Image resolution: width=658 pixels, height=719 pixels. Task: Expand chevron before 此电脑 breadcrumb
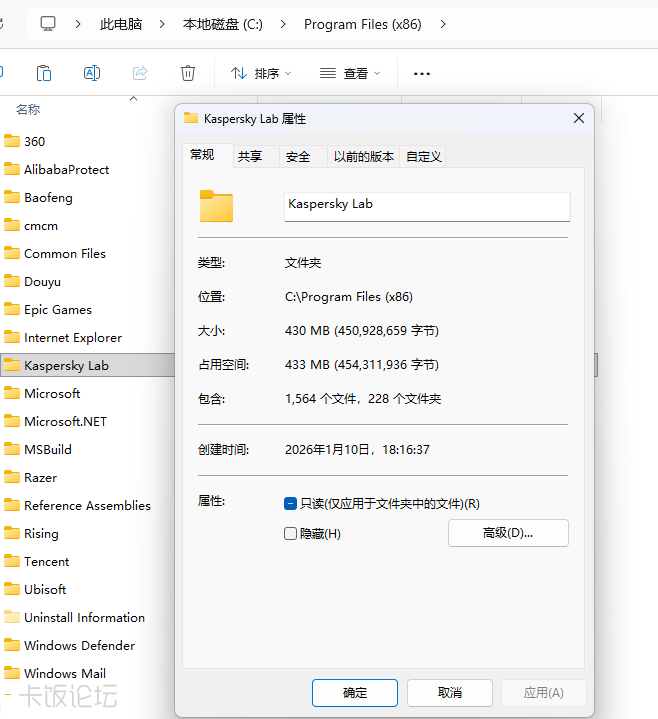point(78,24)
